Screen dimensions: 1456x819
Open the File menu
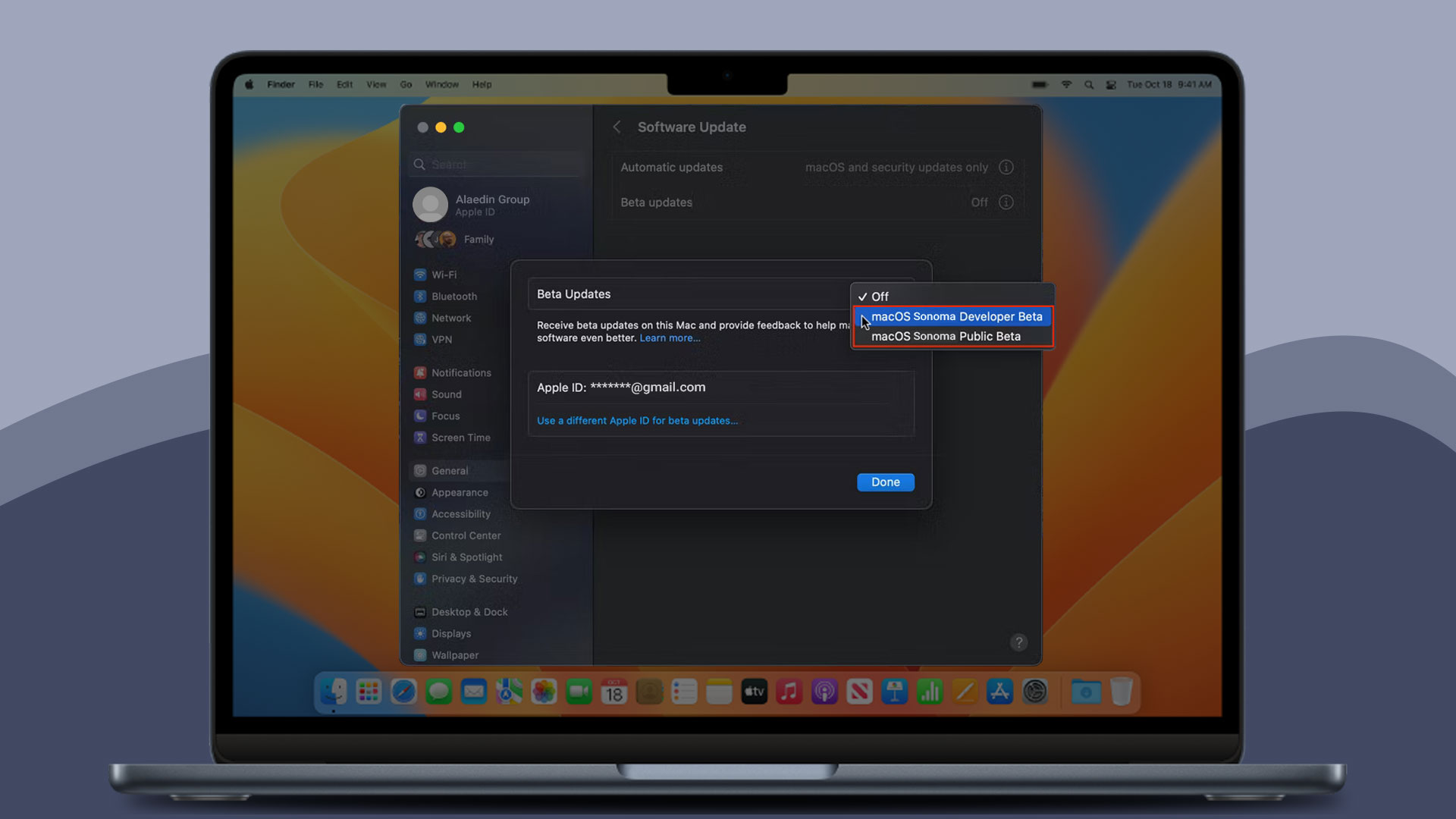[315, 85]
